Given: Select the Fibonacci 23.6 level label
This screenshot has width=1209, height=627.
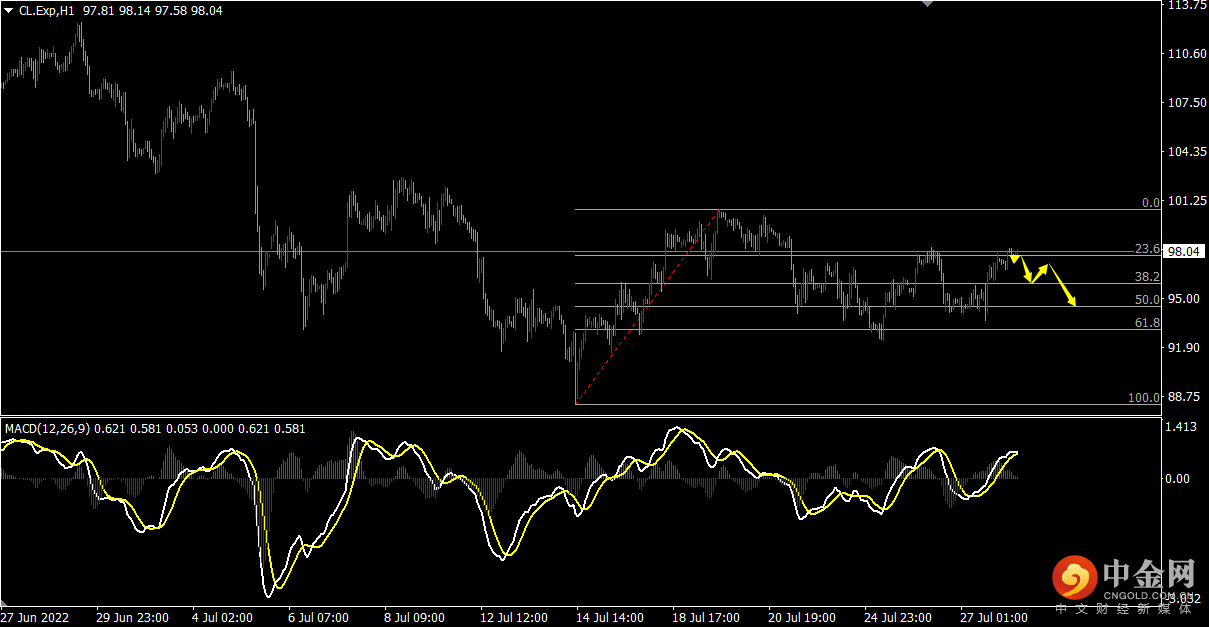Looking at the screenshot, I should [1146, 249].
